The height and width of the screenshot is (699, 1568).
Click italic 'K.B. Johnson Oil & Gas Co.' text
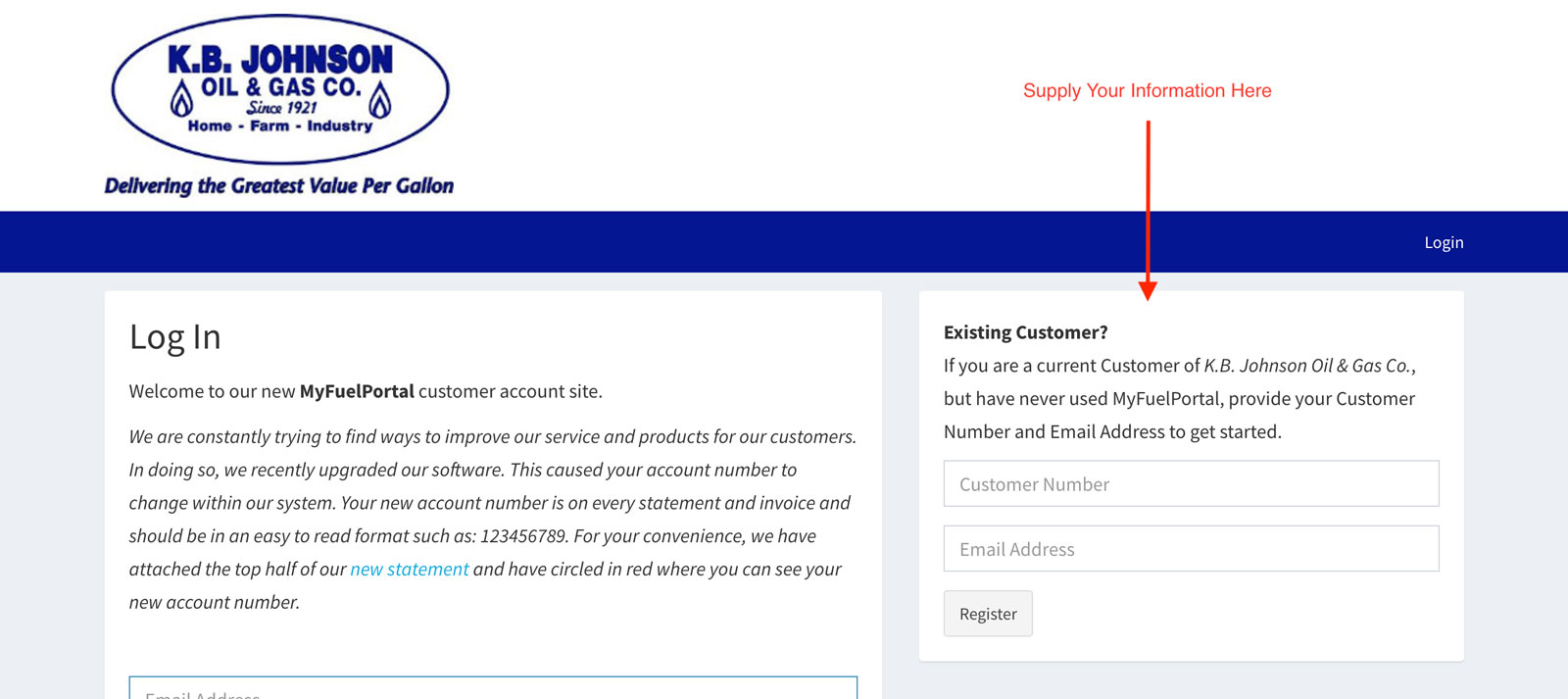click(1308, 366)
